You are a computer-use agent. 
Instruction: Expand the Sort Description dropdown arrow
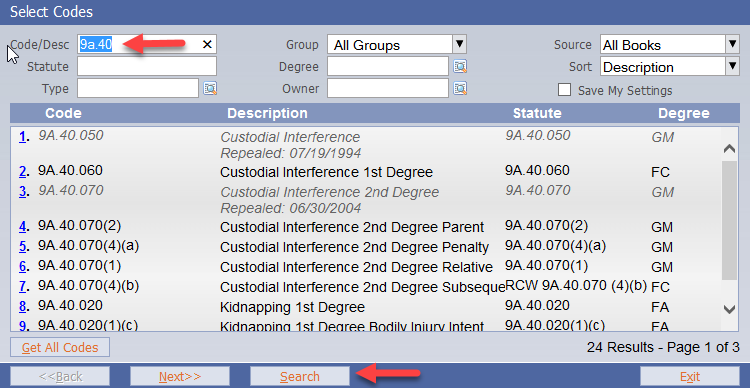733,66
